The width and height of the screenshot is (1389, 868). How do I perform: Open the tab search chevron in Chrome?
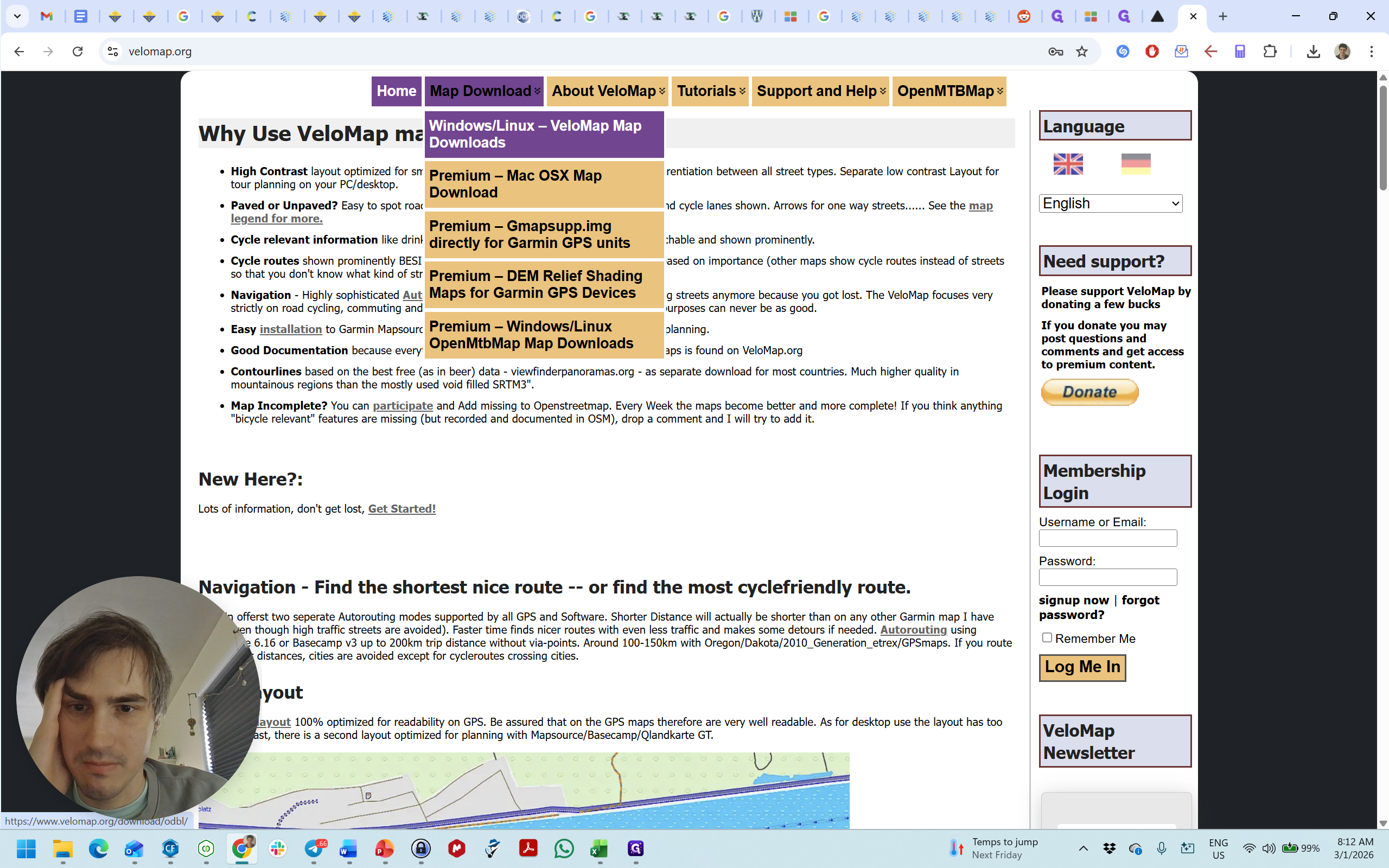[17, 17]
